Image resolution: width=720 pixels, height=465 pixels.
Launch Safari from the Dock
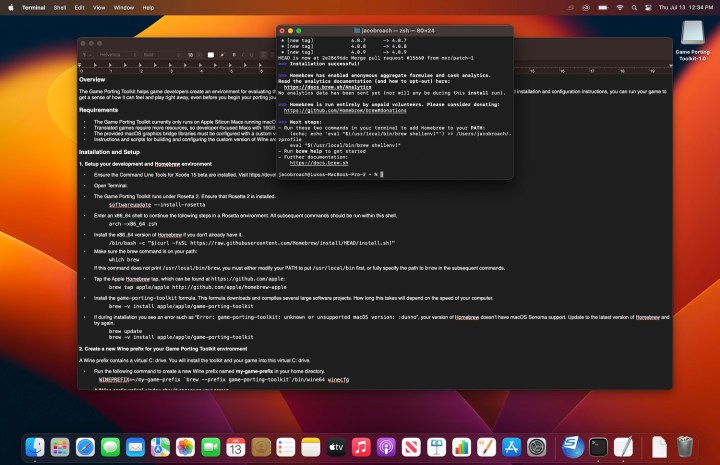point(85,447)
